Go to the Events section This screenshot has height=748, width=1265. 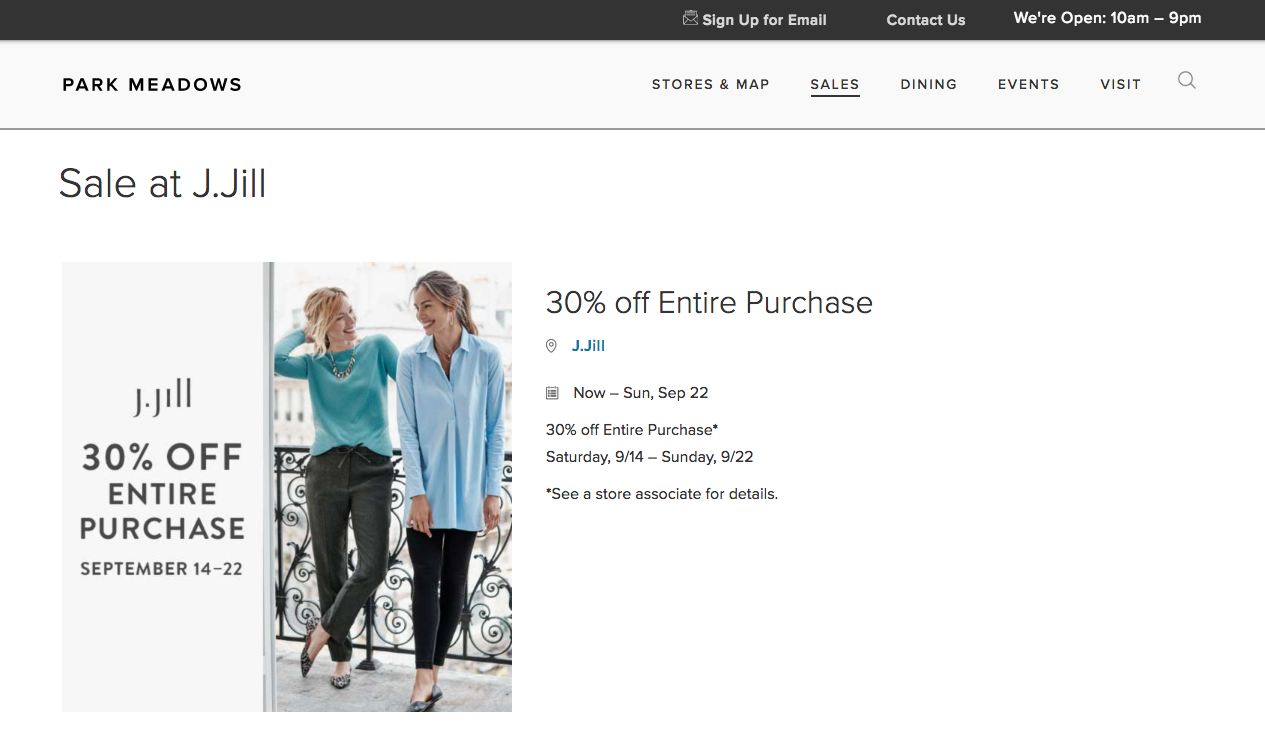(1028, 85)
